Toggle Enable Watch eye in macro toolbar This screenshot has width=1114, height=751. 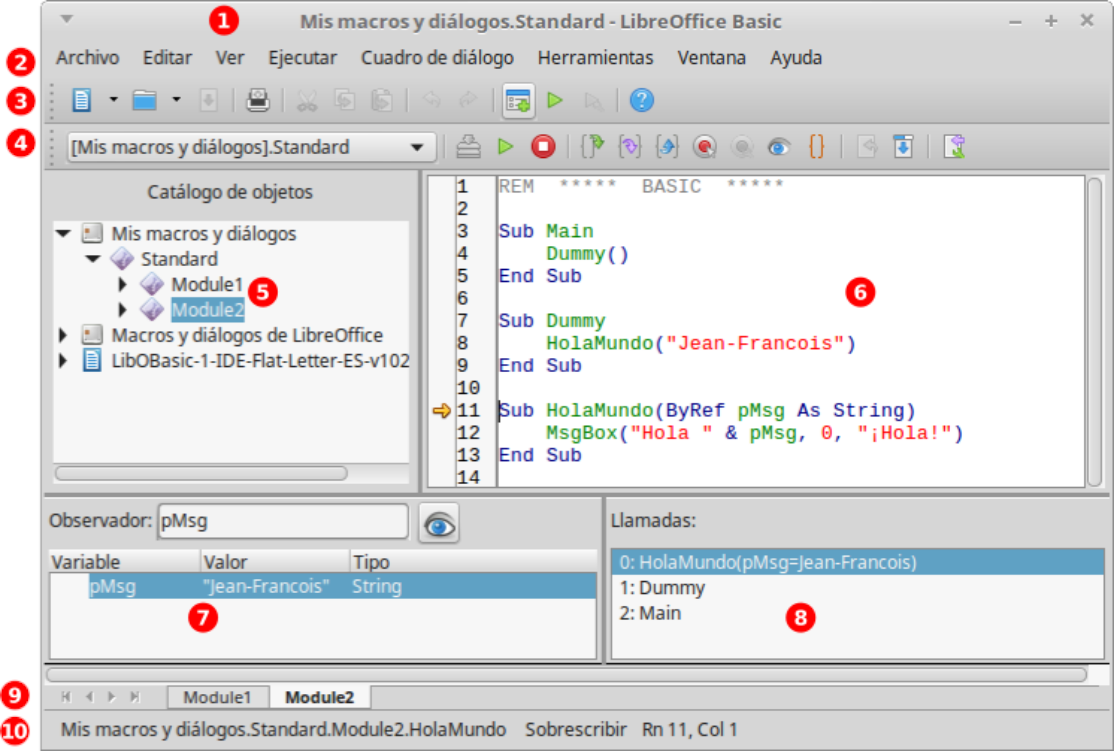point(779,147)
